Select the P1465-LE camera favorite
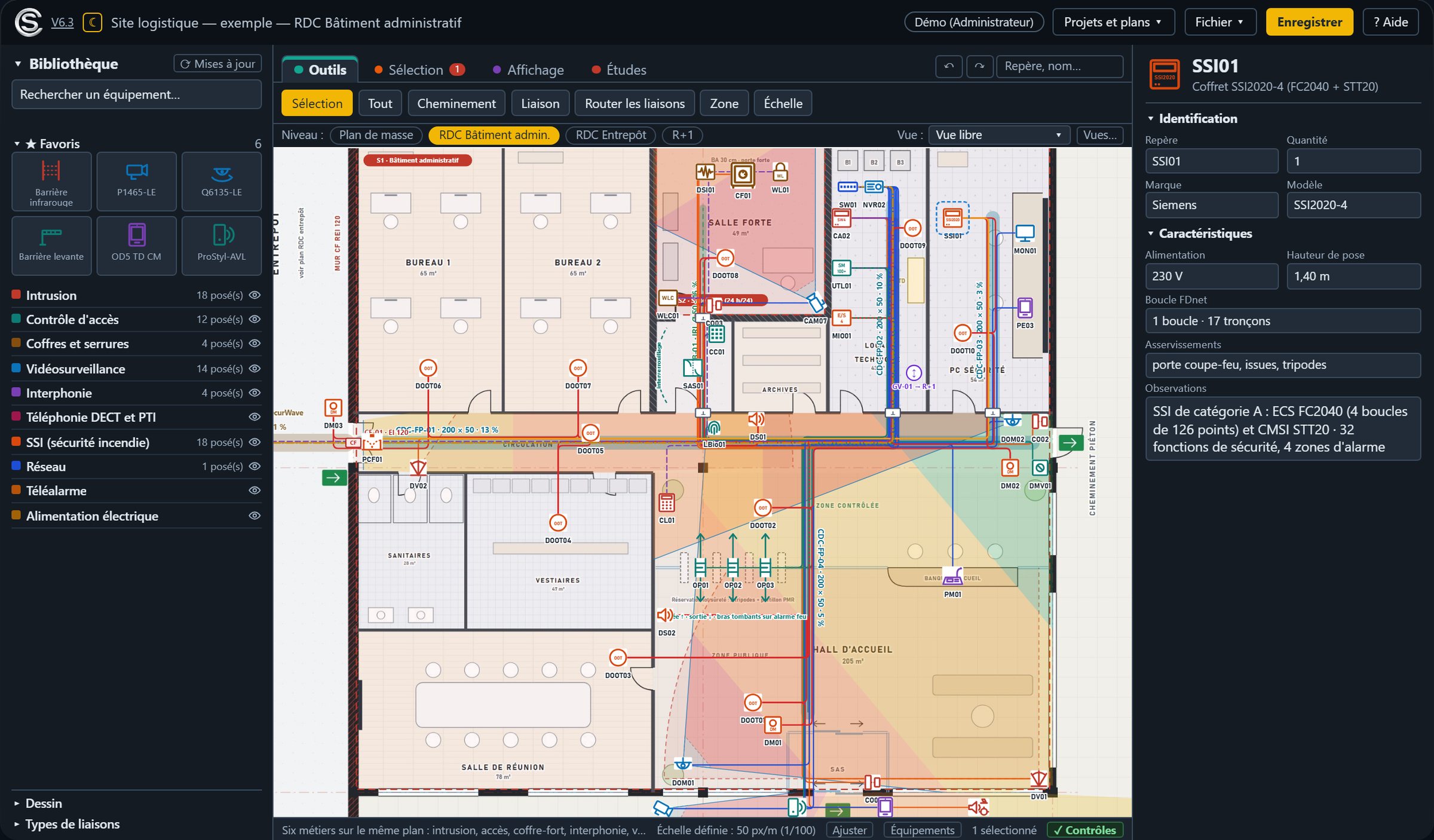This screenshot has height=840, width=1434. pos(136,182)
